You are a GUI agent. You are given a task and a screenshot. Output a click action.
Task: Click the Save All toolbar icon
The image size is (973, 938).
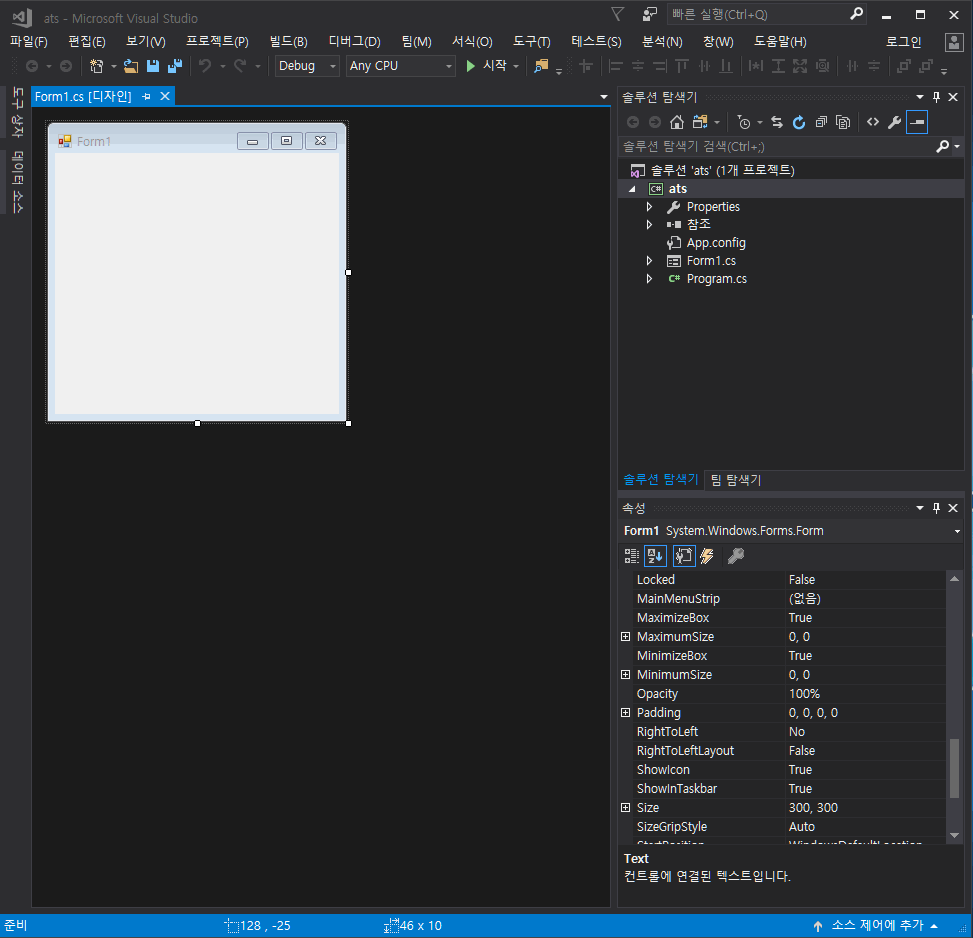175,66
